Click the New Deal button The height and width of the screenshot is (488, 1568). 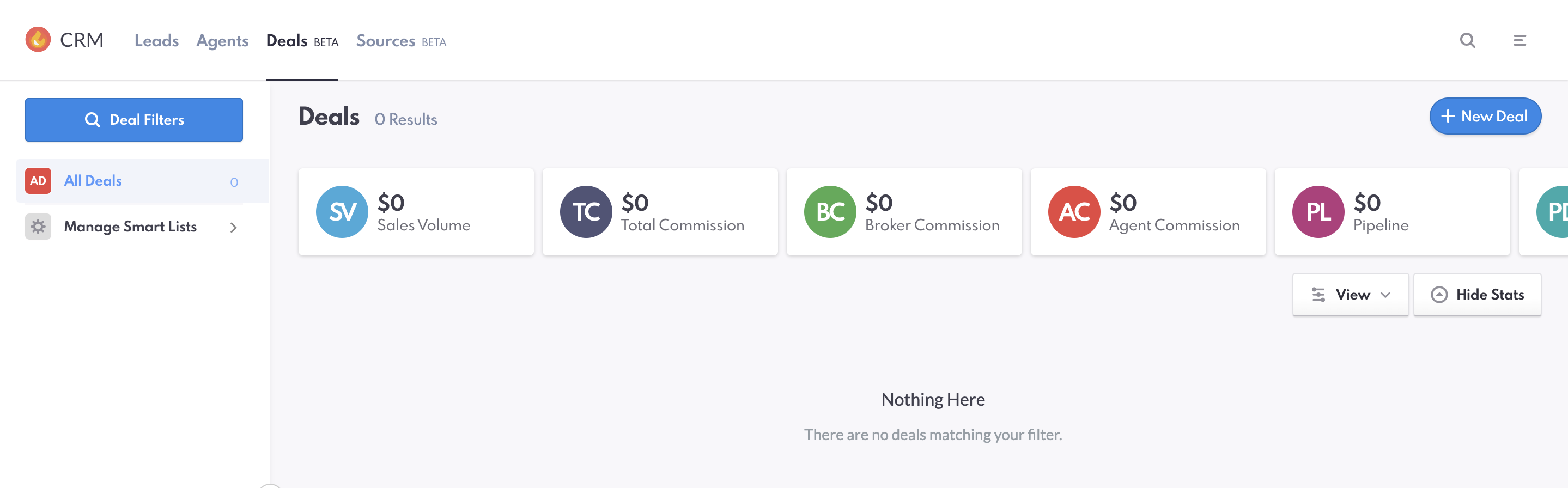pyautogui.click(x=1485, y=116)
